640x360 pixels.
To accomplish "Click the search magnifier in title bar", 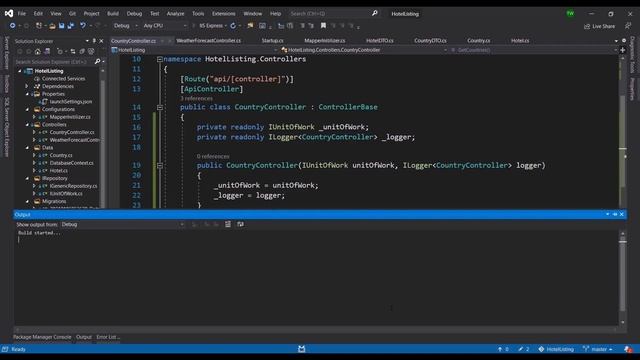I will 375,13.
